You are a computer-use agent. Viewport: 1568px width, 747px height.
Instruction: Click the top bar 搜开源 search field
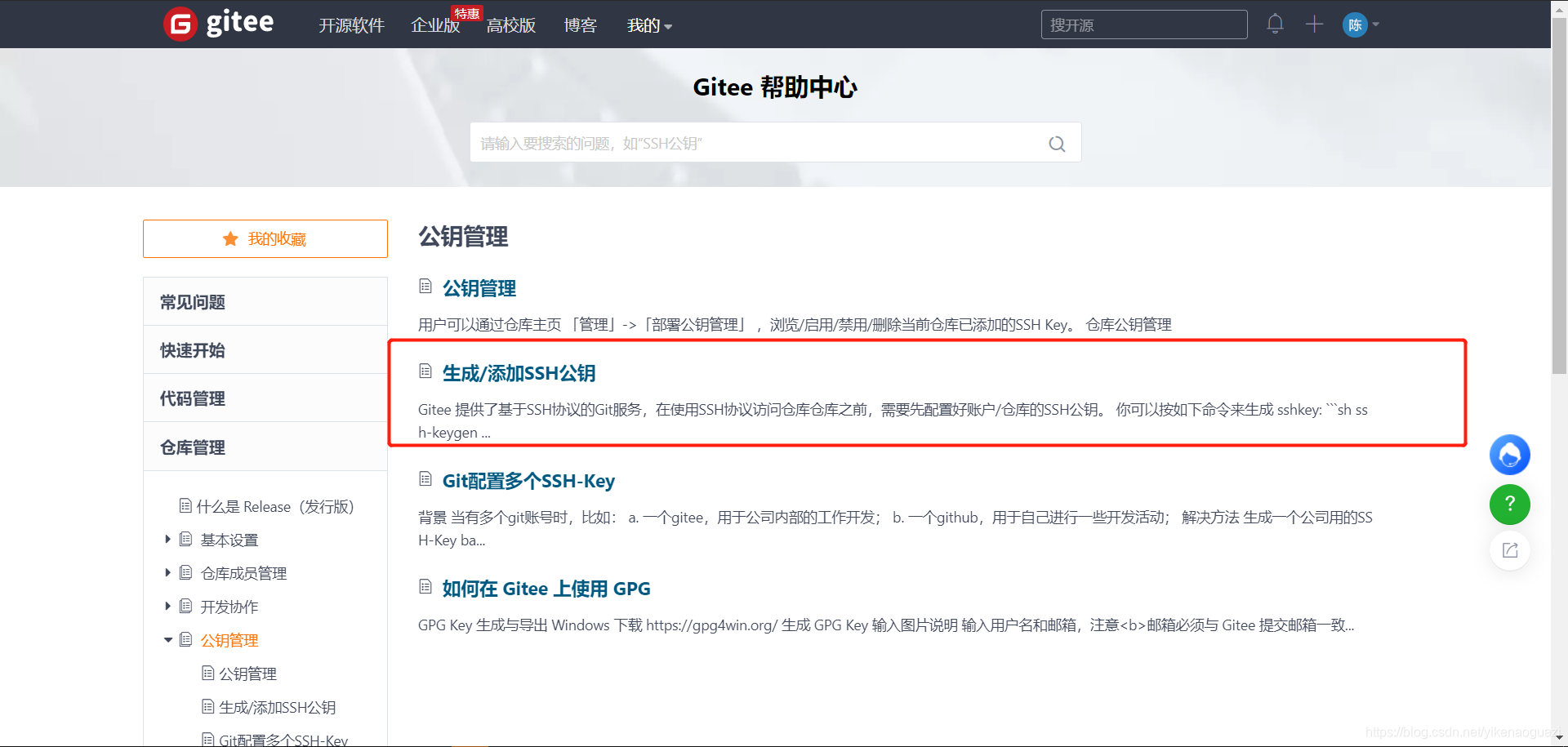point(1144,24)
